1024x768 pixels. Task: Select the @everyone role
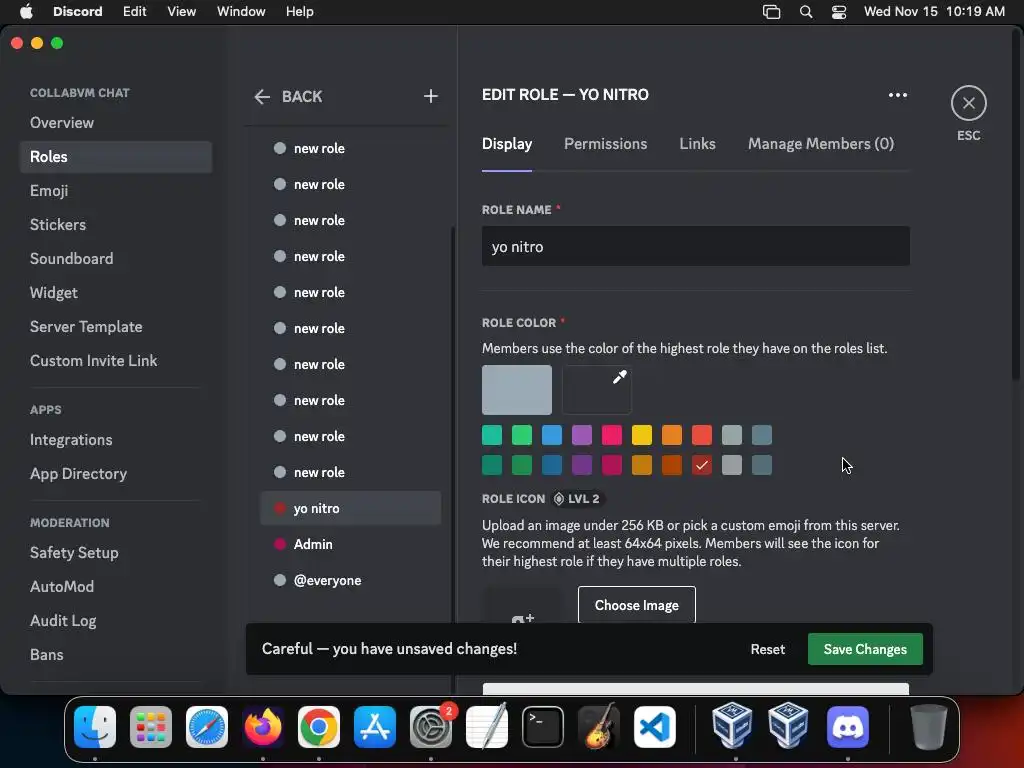point(351,580)
